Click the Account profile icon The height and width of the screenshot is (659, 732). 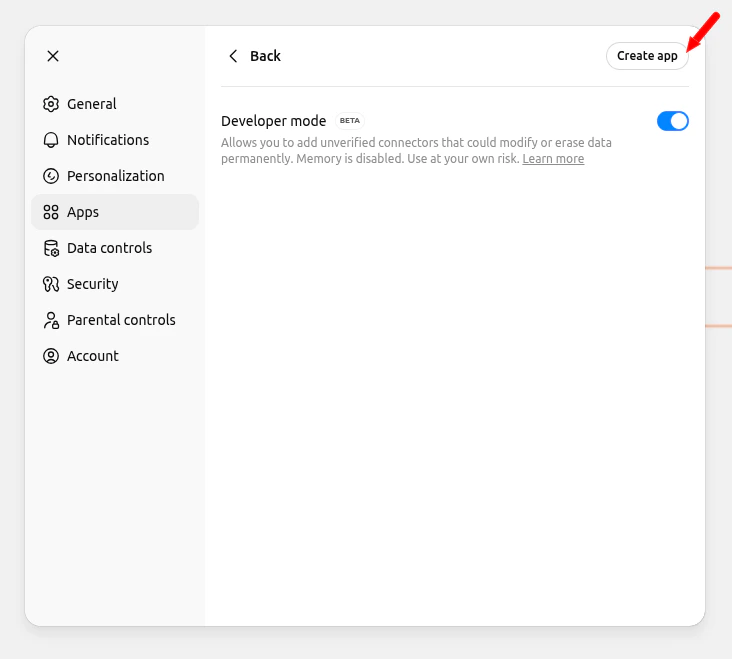51,356
